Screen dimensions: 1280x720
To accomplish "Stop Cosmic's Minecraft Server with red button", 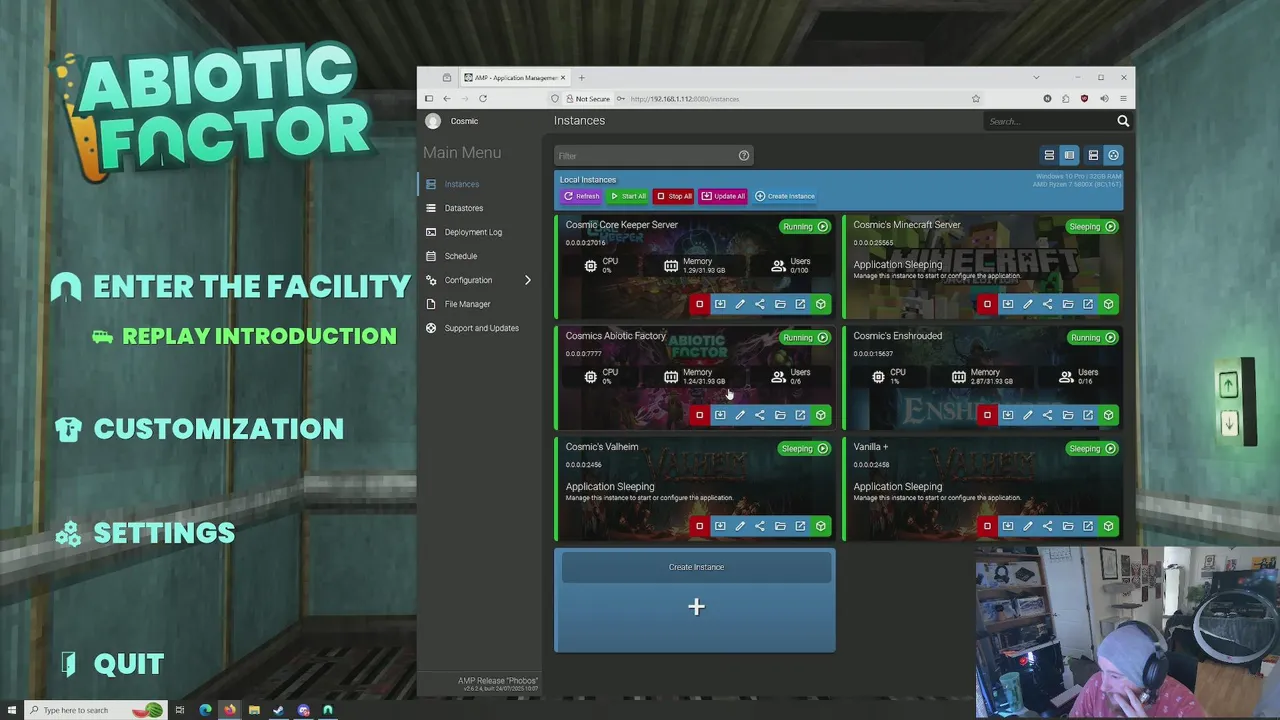I will pos(987,304).
